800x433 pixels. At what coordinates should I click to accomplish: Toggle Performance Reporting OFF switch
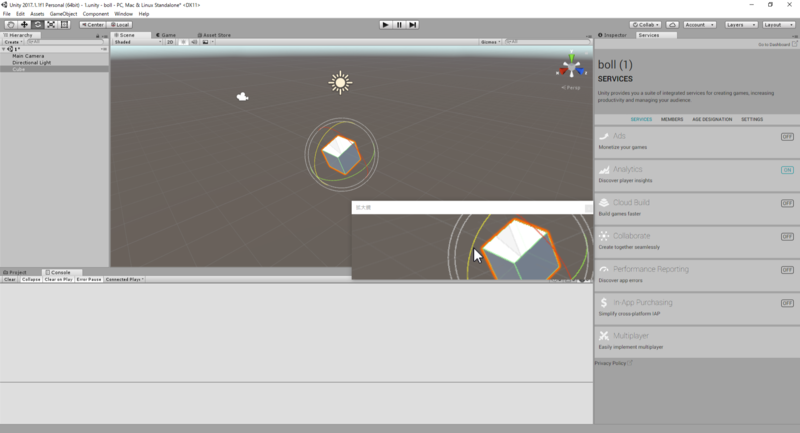point(787,270)
